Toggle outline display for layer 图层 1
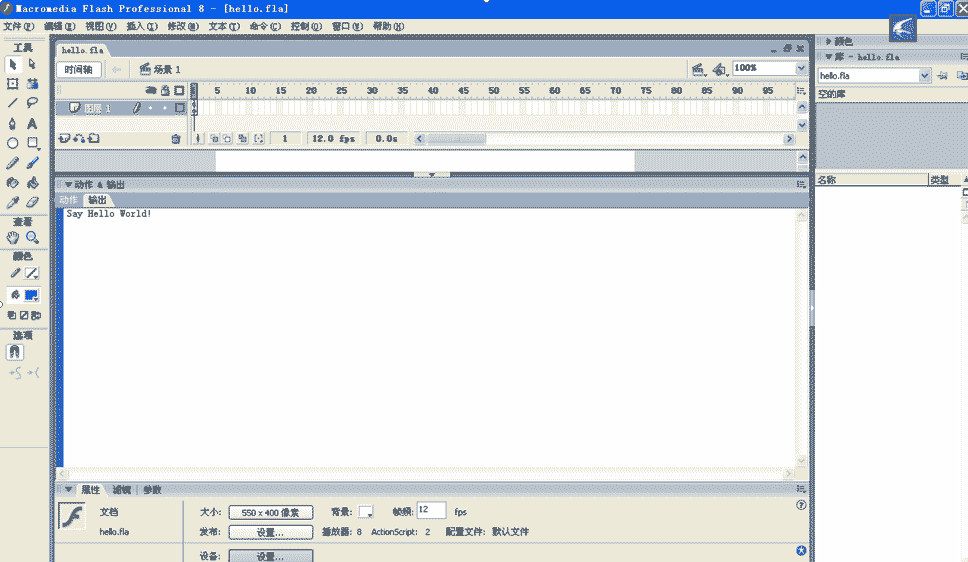Screen dimensions: 968x562 click(x=179, y=108)
